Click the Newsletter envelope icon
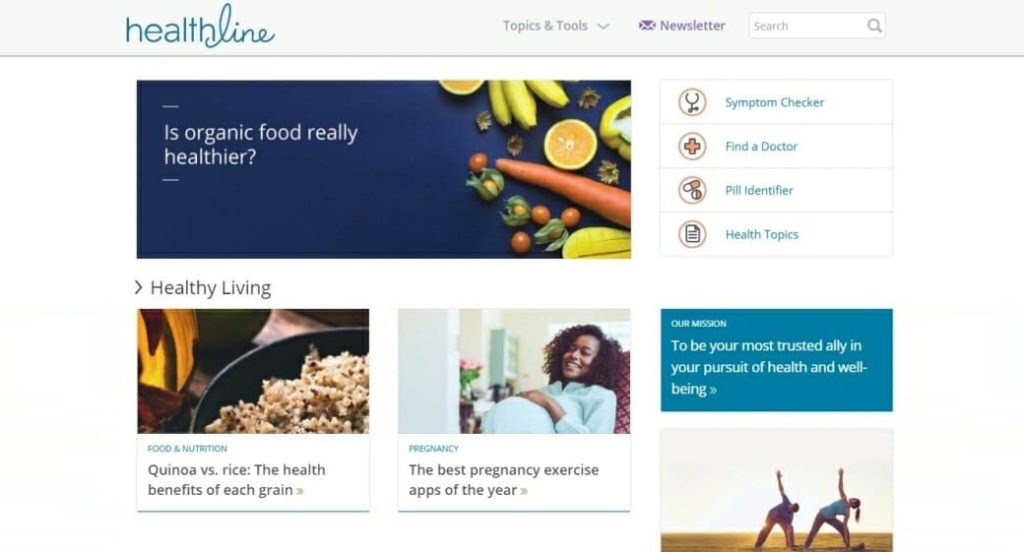1024x552 pixels. [647, 25]
